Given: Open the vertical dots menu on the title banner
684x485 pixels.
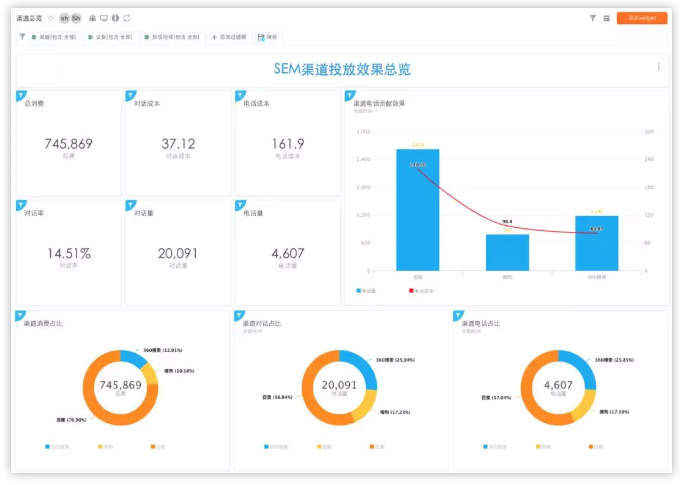Looking at the screenshot, I should point(658,67).
